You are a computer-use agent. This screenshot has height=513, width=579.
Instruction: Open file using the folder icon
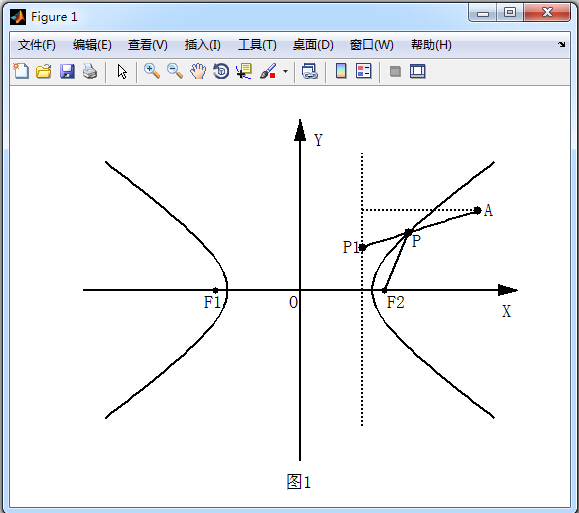tap(44, 71)
